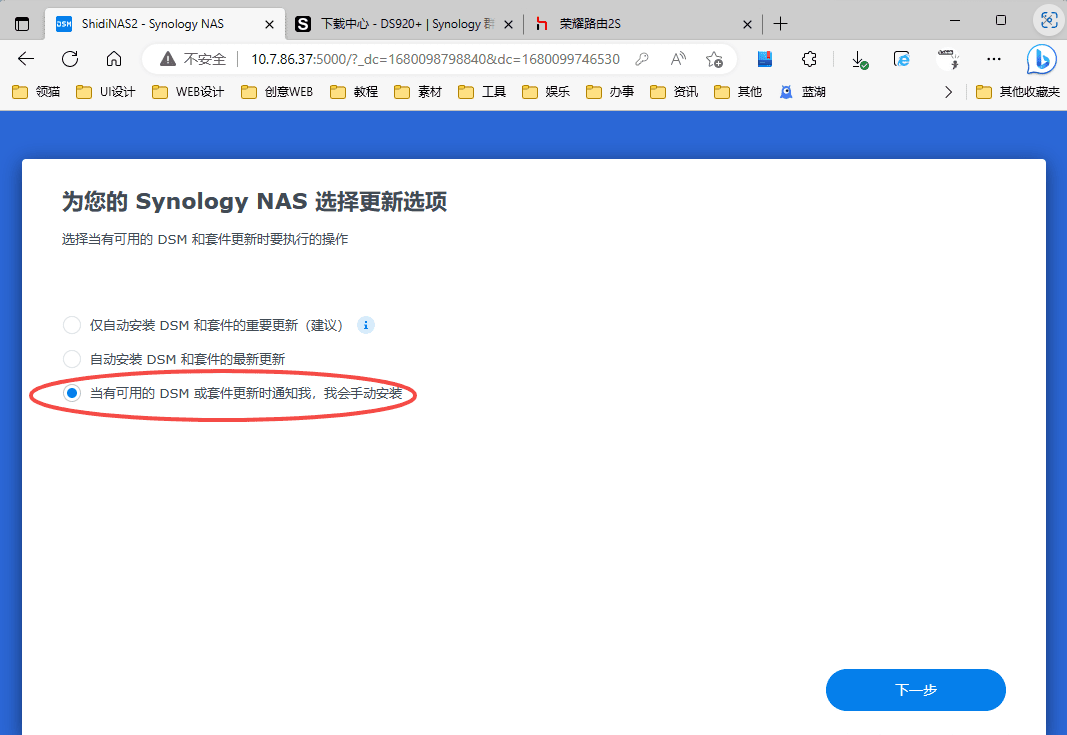Open the Edge settings and more menu
1067x735 pixels.
(x=993, y=59)
